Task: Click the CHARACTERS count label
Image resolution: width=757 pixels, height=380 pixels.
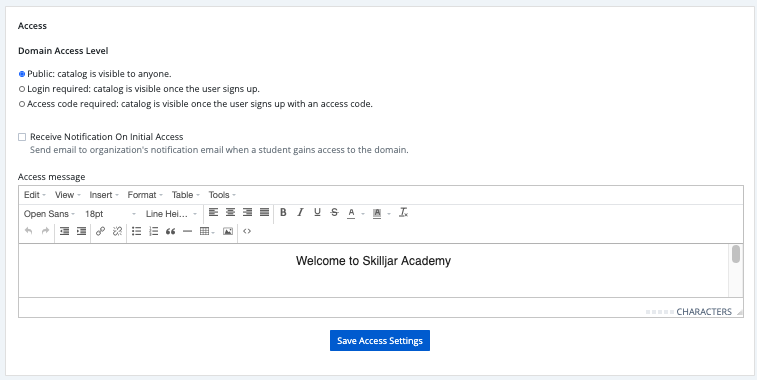Action: pyautogui.click(x=704, y=312)
